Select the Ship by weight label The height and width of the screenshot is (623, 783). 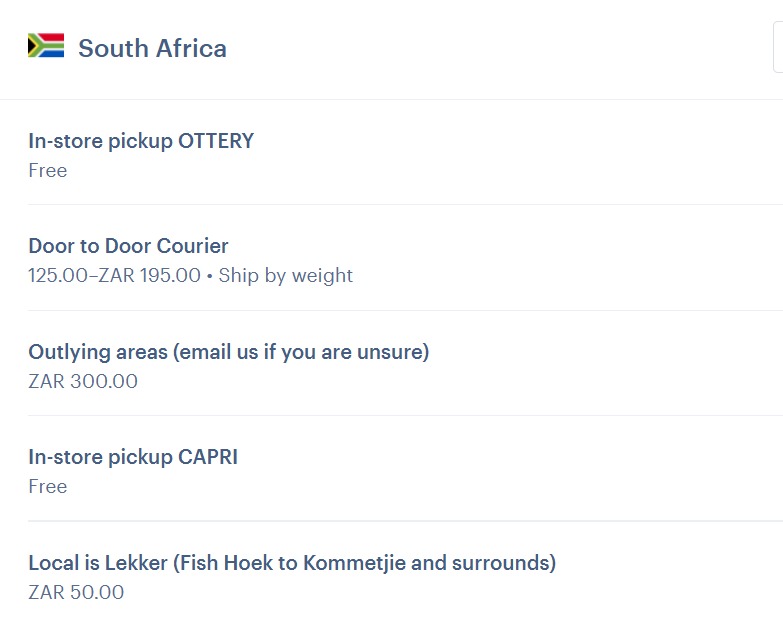click(286, 276)
